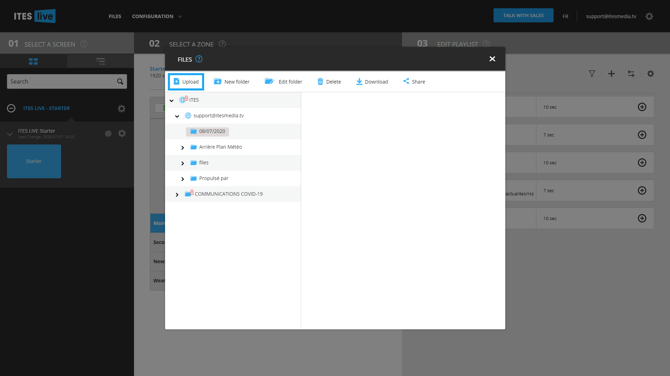The height and width of the screenshot is (376, 670).
Task: Select the Starter screen thumbnail
Action: [34, 161]
